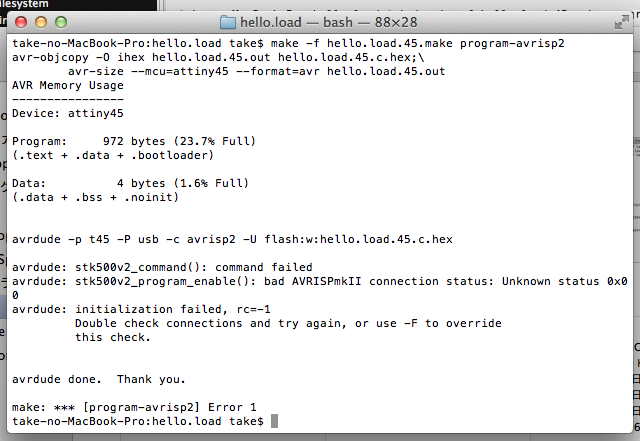Viewport: 640px width, 441px height.
Task: Click the window title text 'hello.load — bash — 88×28'
Action: pos(329,22)
